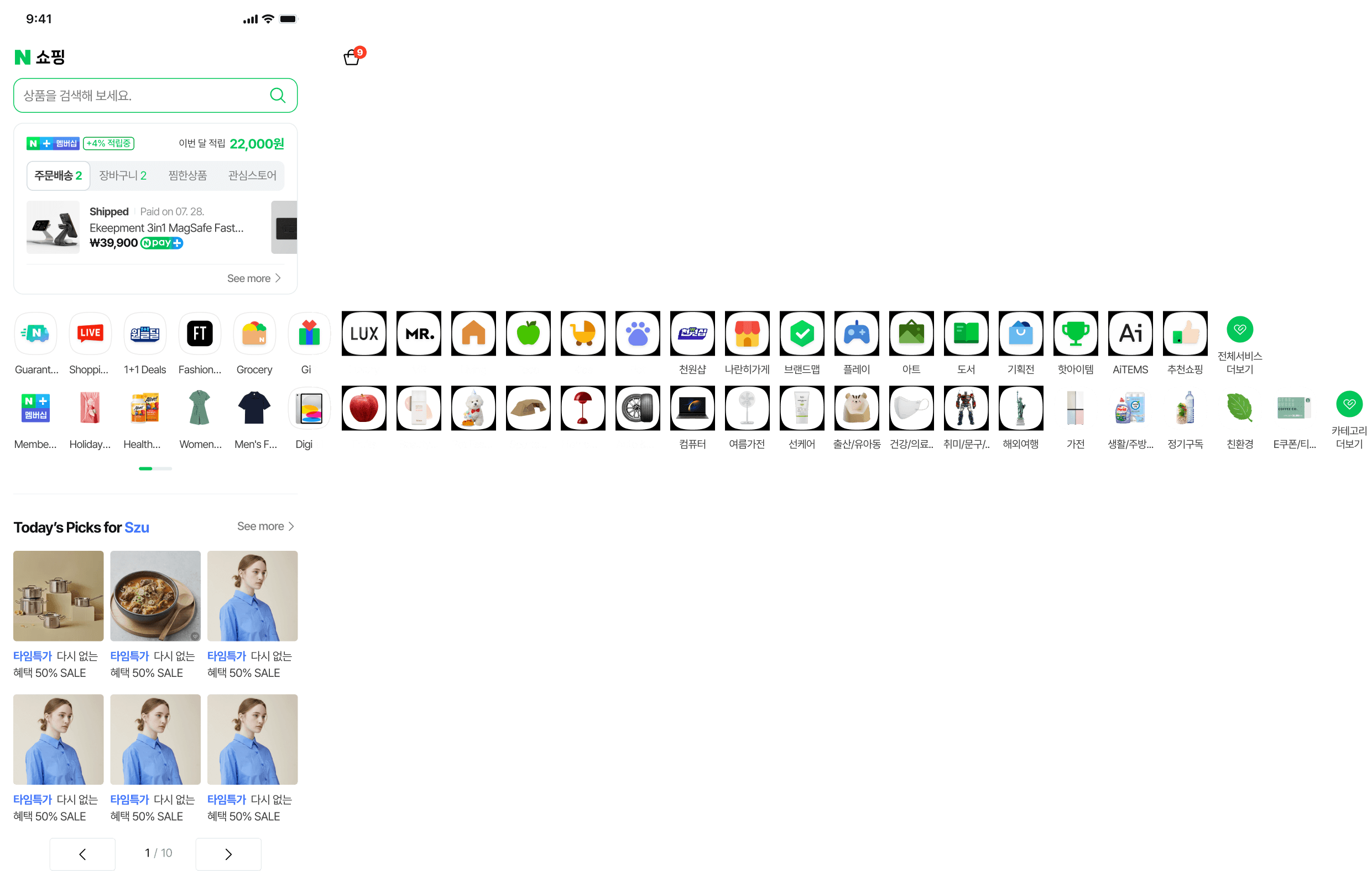Select the Auto tire category icon
This screenshot has height=871, width=1372.
(637, 409)
